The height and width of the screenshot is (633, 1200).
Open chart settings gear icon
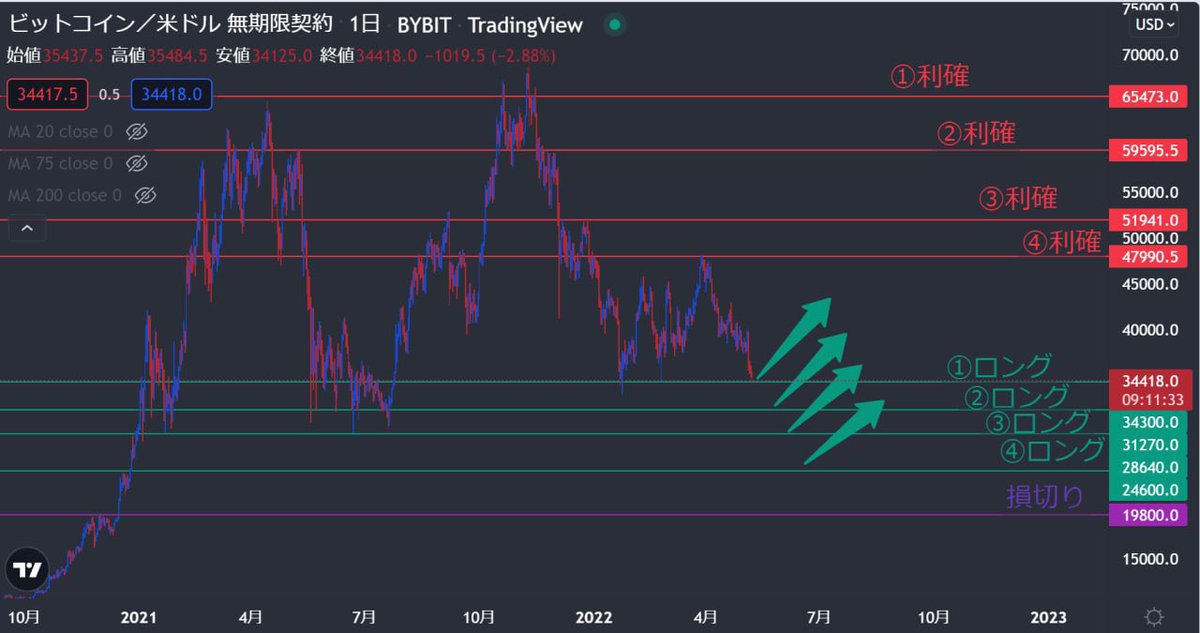pyautogui.click(x=1154, y=616)
